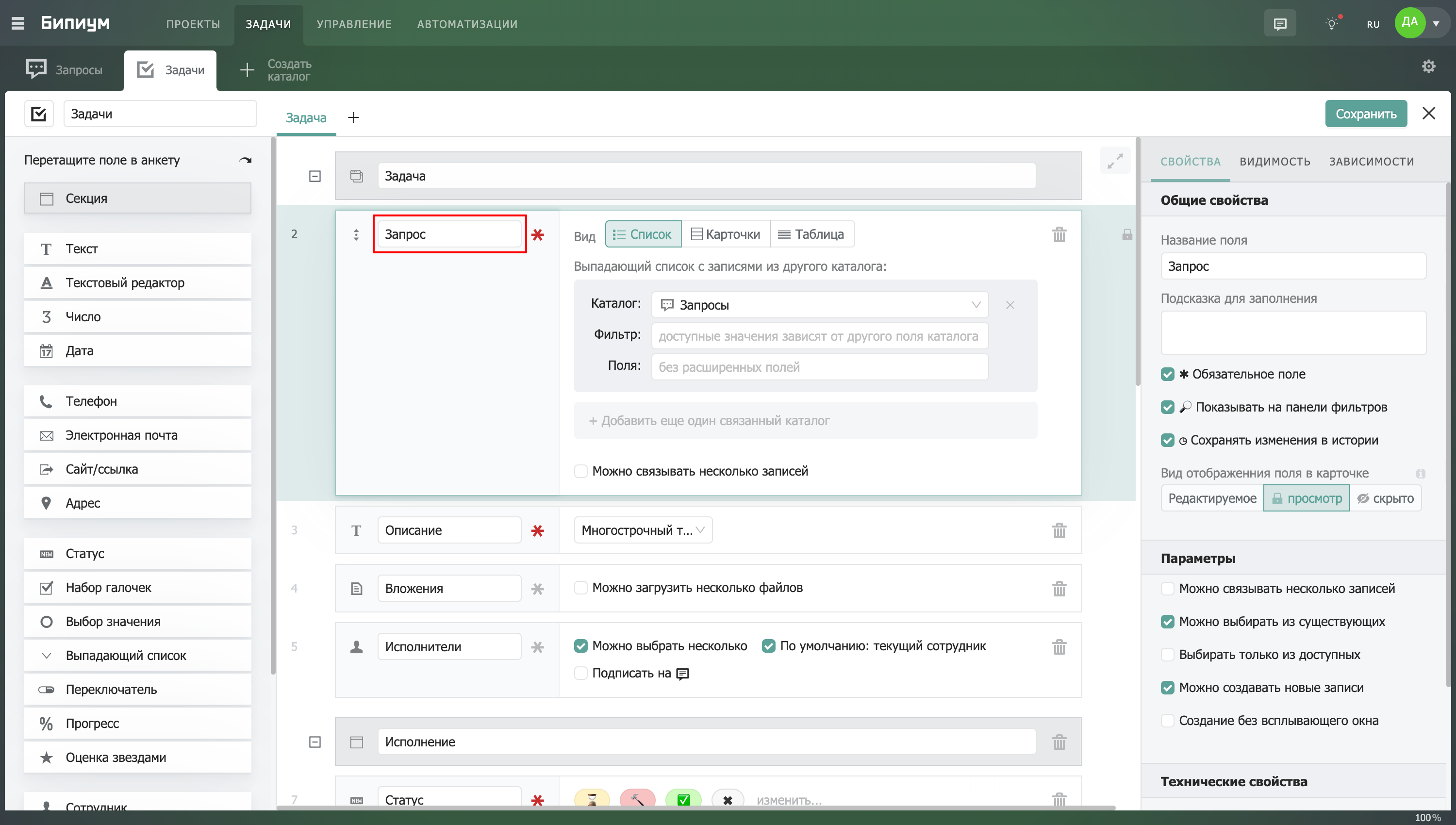
Task: Click the Сохранить button
Action: 1365,114
